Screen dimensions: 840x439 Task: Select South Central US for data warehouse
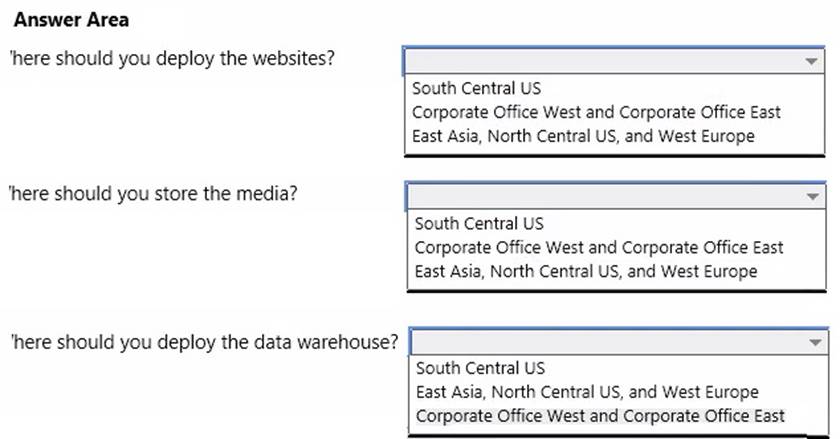click(x=480, y=368)
